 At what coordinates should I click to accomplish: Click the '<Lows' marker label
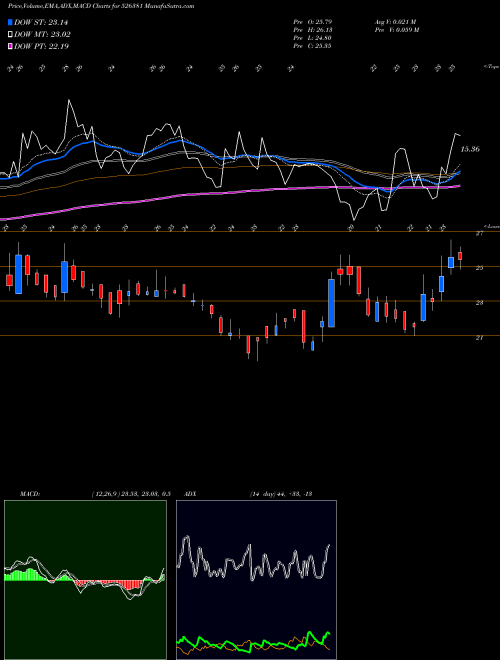click(491, 226)
